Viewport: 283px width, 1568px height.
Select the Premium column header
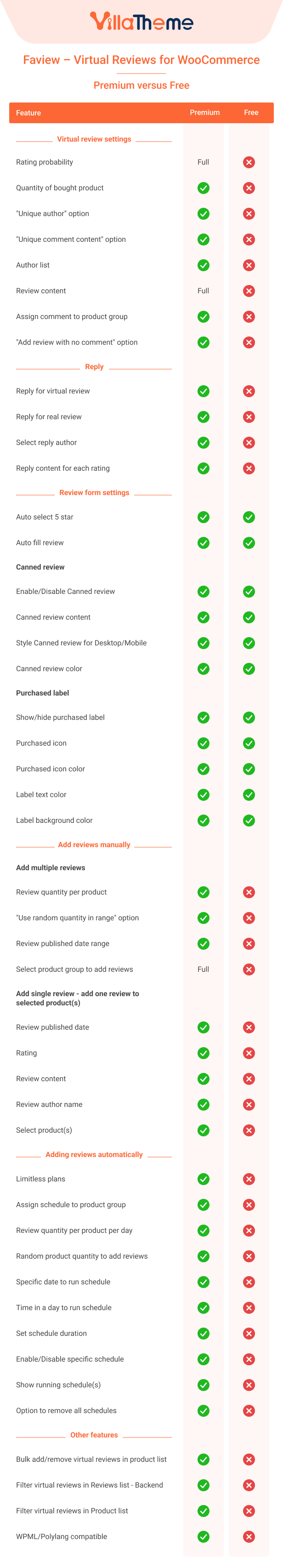pyautogui.click(x=204, y=113)
